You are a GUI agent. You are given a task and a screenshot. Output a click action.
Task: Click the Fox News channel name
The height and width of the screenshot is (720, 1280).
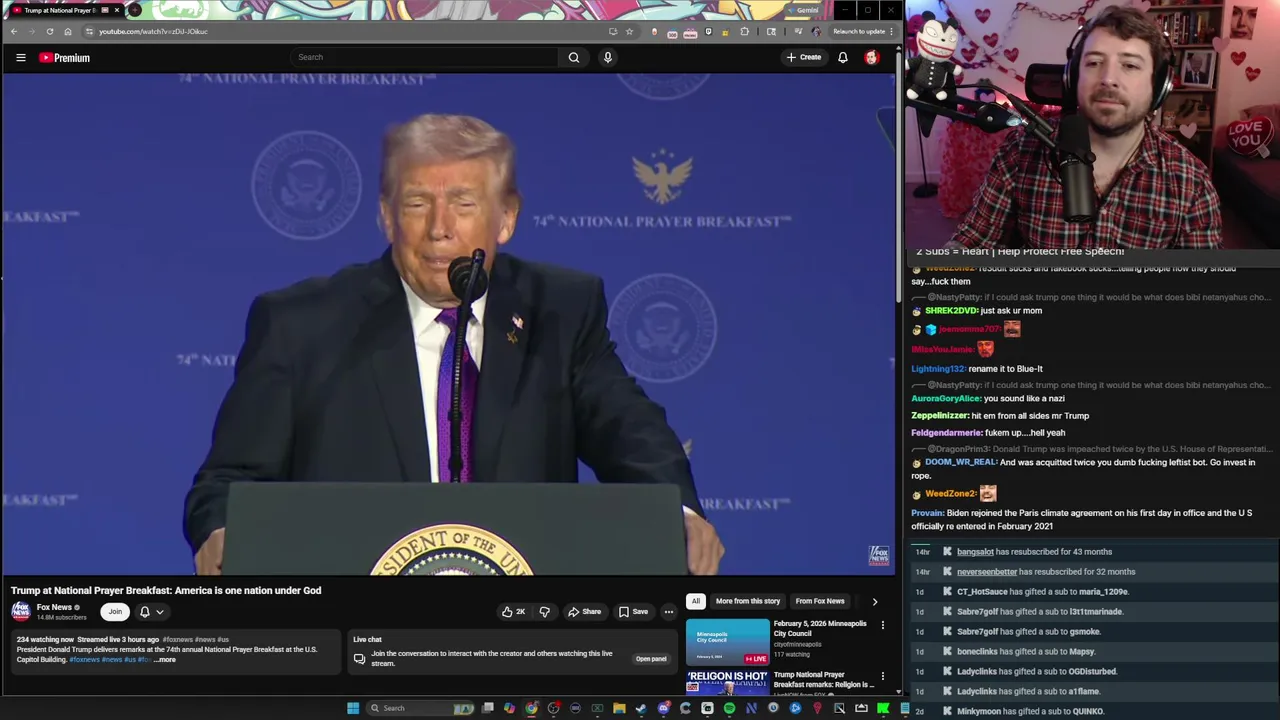click(54, 607)
